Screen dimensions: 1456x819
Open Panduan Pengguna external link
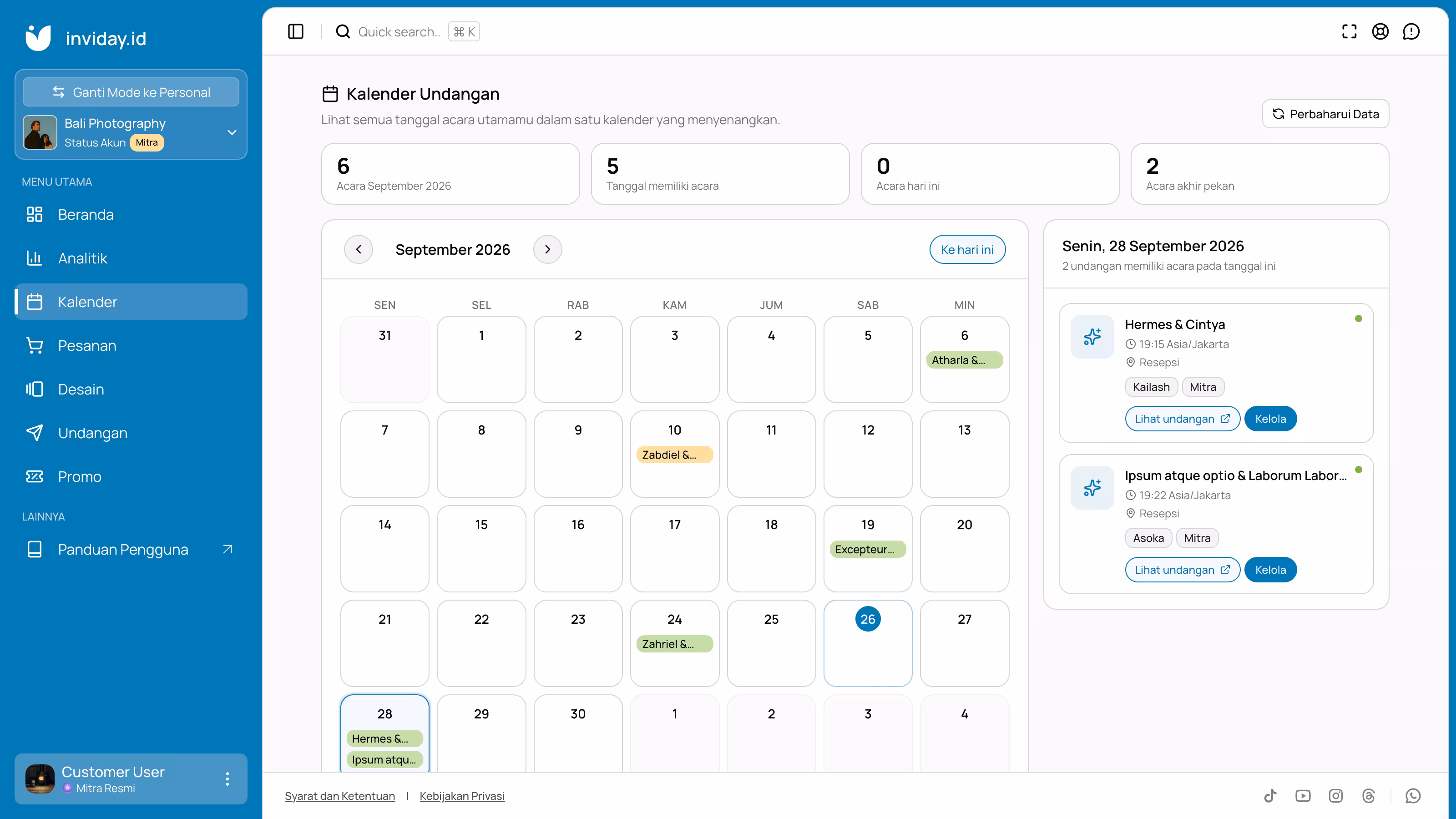tap(131, 549)
